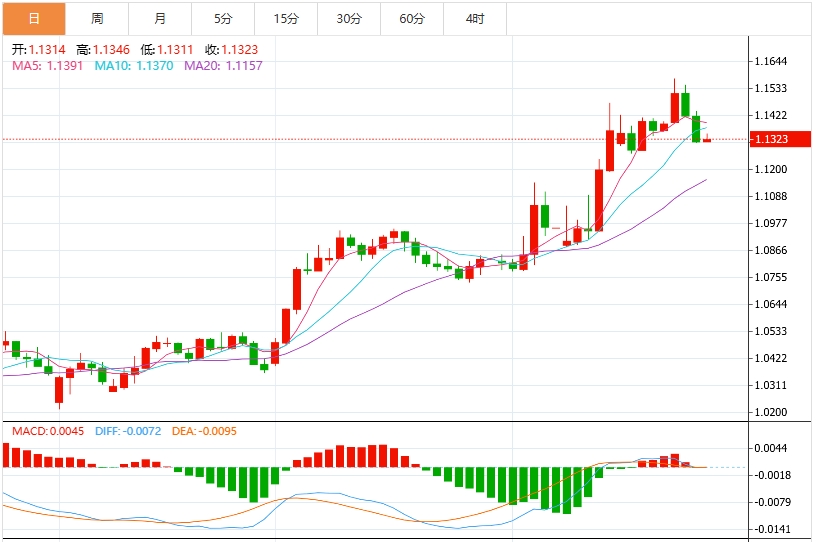Click the 1.0422 price axis label
Image resolution: width=818 pixels, height=542 pixels.
click(771, 358)
